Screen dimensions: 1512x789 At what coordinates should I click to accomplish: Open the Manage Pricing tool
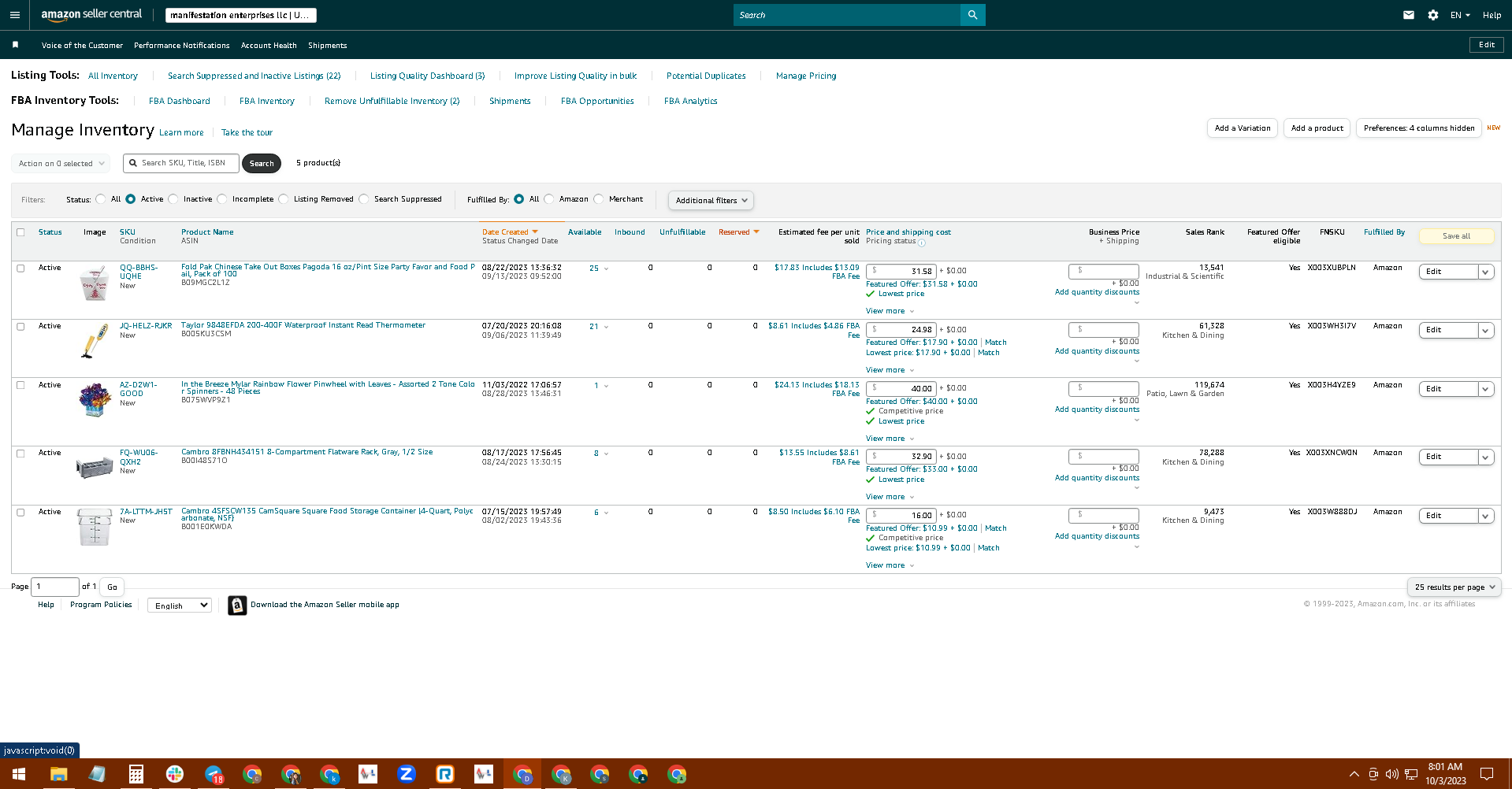806,76
